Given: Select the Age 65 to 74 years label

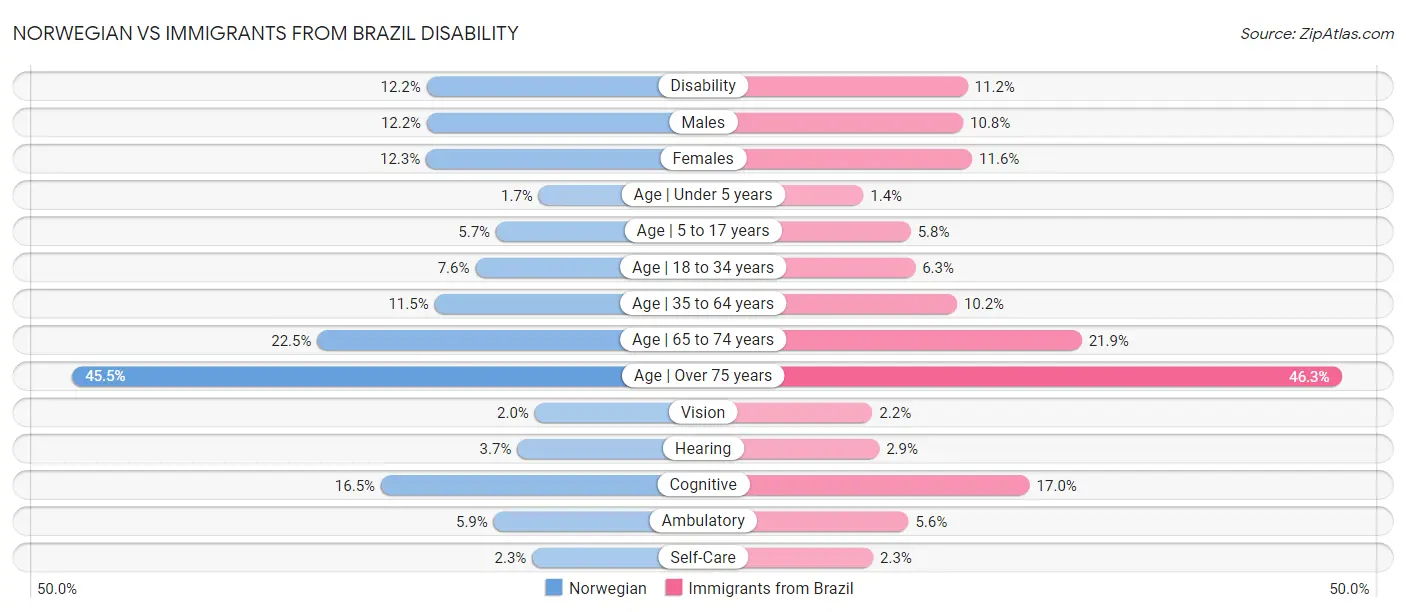Looking at the screenshot, I should point(703,340).
